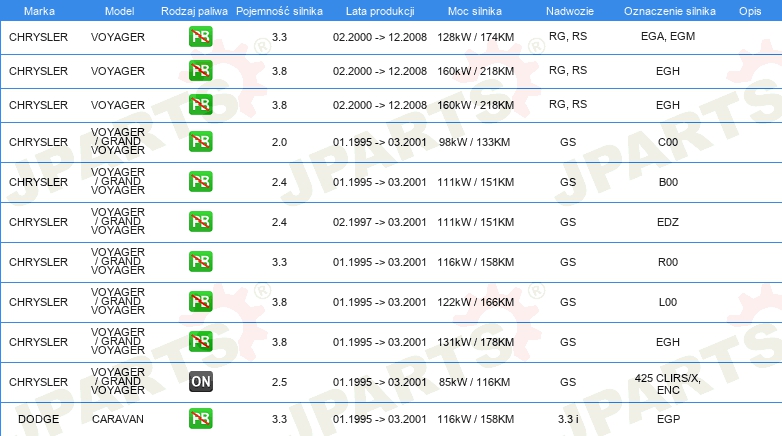
Task: Click '116kW / 158KM' in the R00 row
Action: click(x=475, y=262)
